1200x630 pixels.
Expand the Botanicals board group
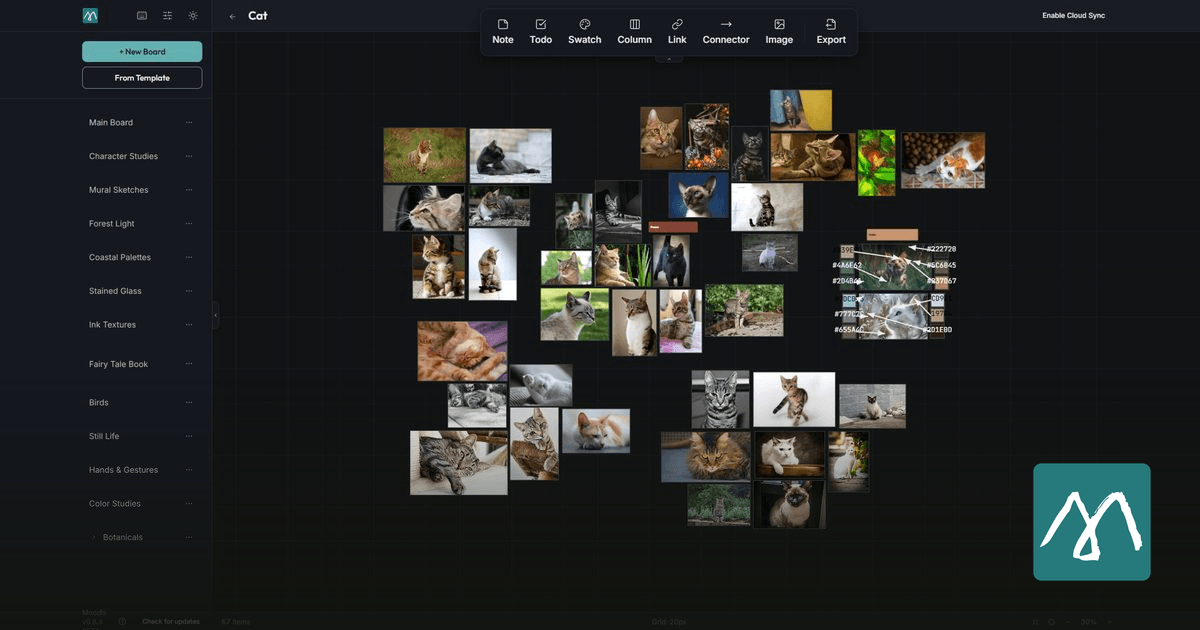pyautogui.click(x=94, y=538)
